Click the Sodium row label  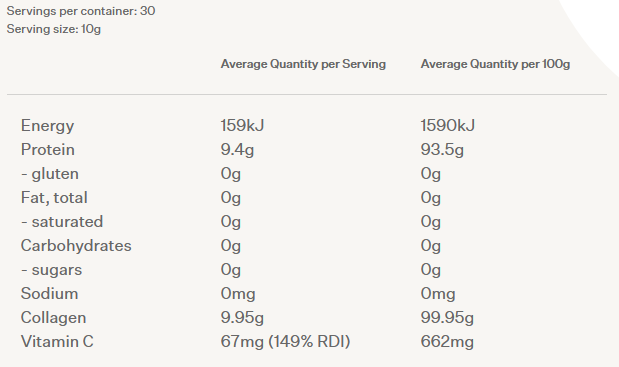49,294
